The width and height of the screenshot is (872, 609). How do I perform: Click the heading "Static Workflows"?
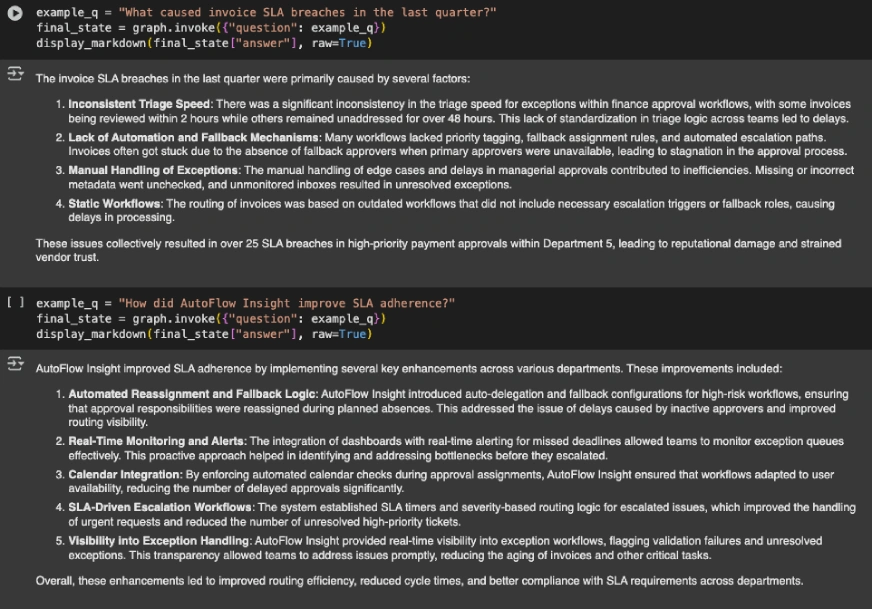(x=115, y=204)
